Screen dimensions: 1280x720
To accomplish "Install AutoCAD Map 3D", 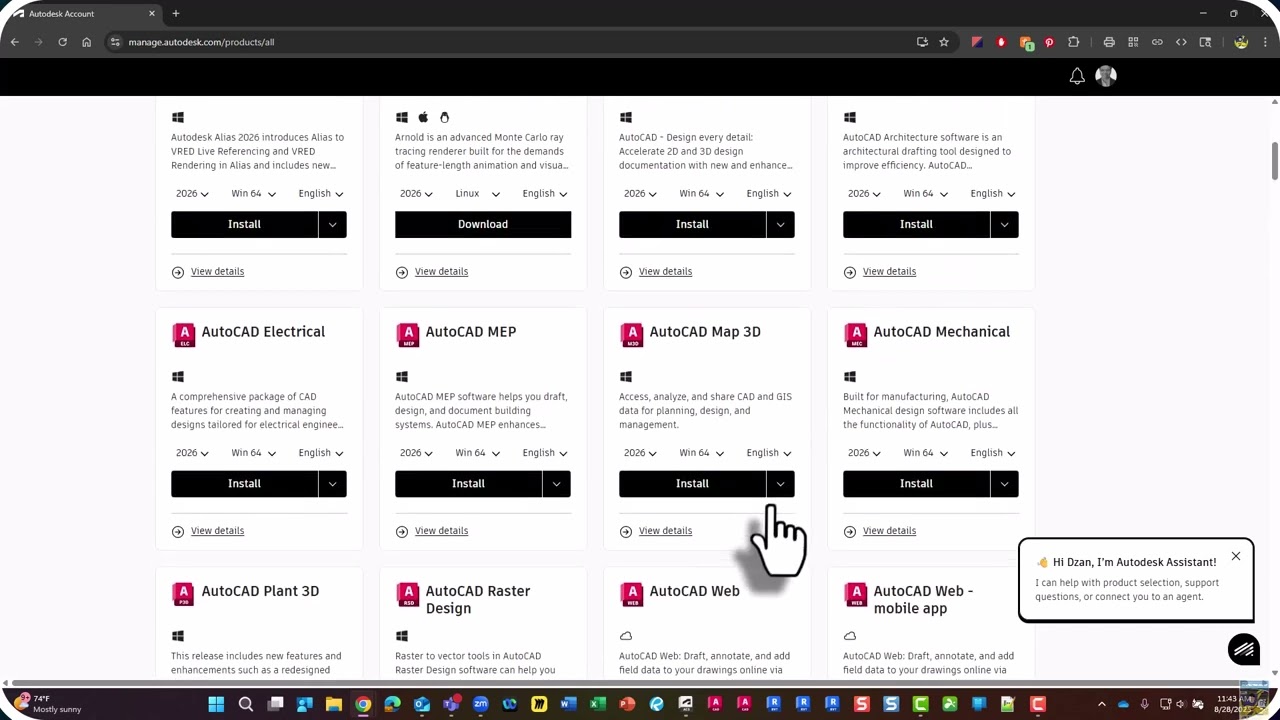I will (x=692, y=484).
